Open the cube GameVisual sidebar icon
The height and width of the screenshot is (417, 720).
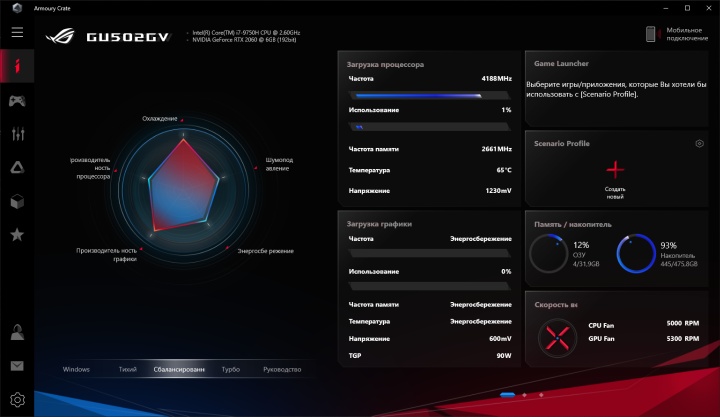17,201
